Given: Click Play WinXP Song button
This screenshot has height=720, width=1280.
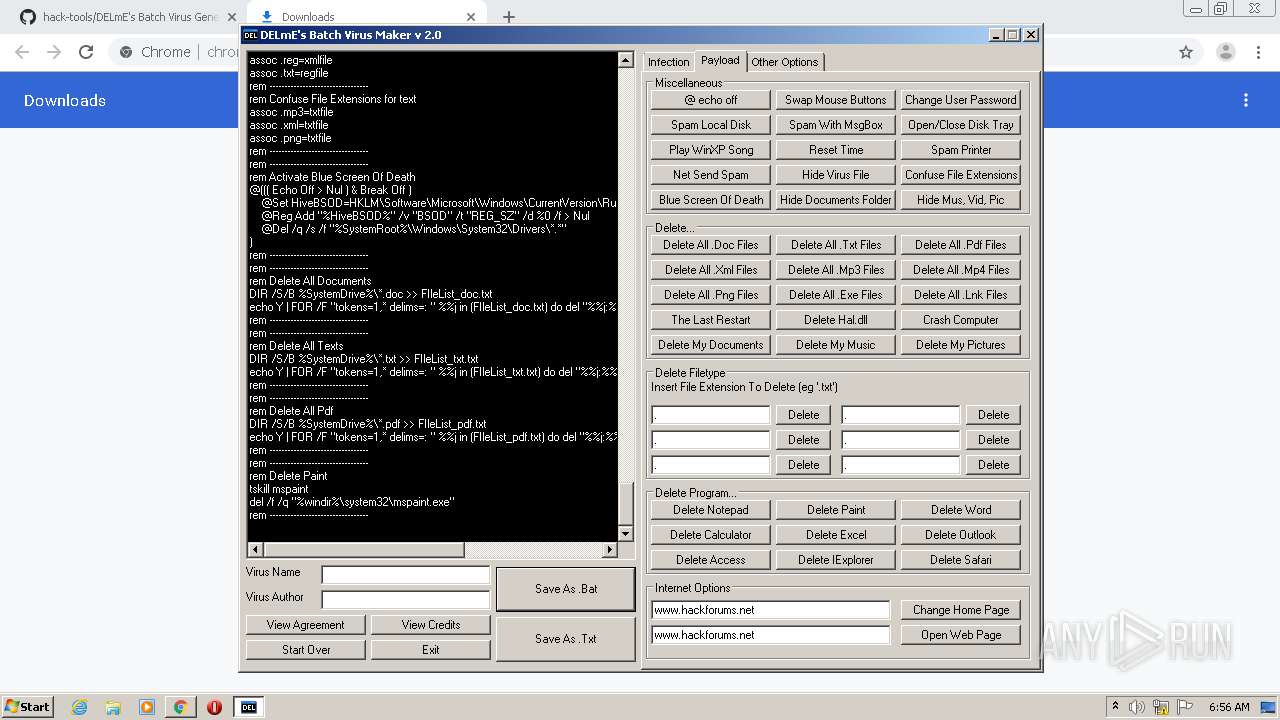Looking at the screenshot, I should [711, 150].
